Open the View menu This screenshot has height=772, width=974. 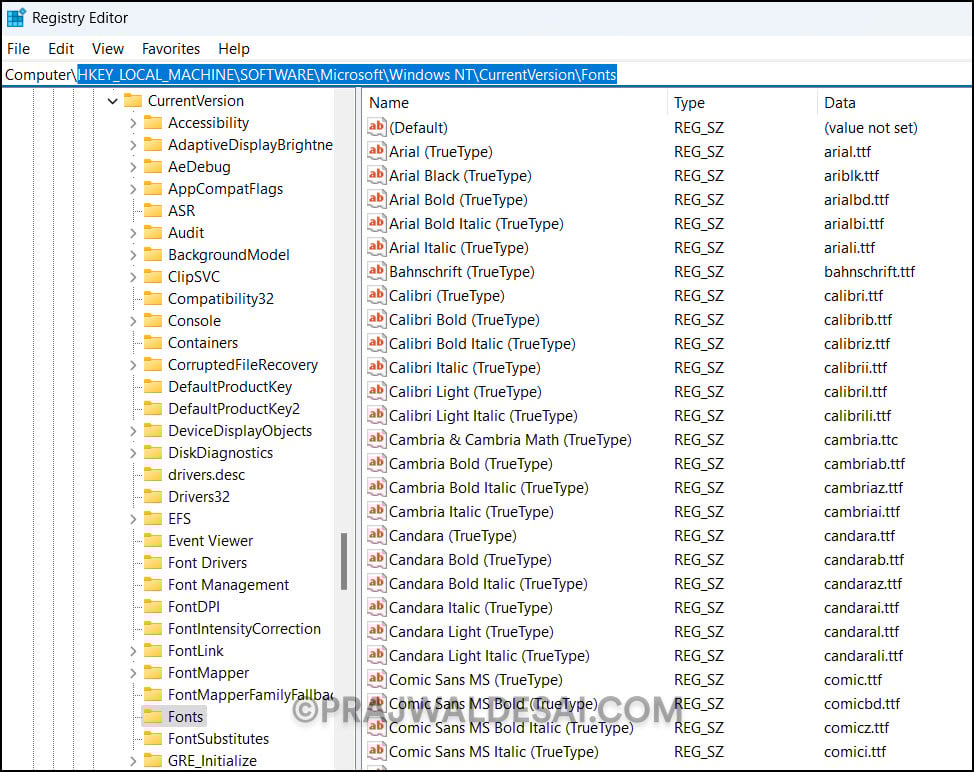pos(107,48)
